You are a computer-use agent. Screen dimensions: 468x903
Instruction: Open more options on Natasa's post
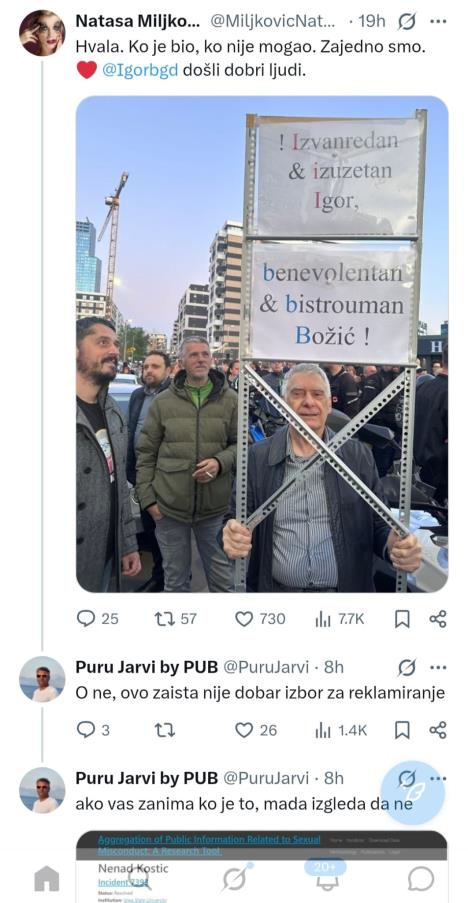(x=439, y=22)
